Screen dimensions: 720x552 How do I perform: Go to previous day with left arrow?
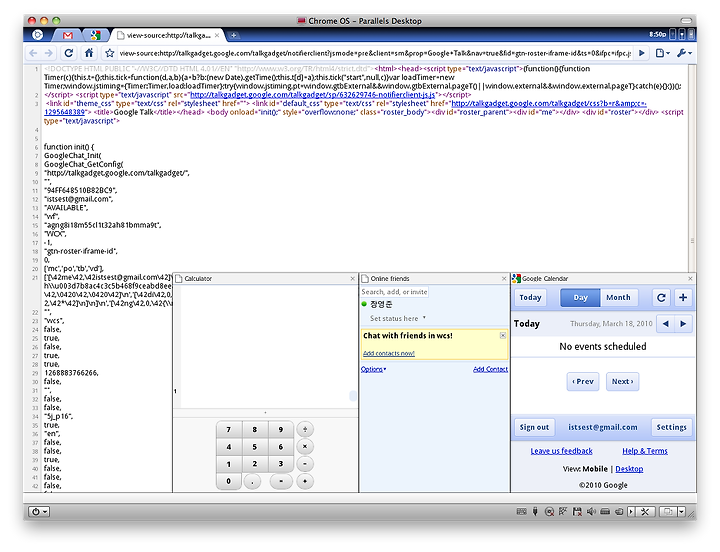(x=665, y=324)
